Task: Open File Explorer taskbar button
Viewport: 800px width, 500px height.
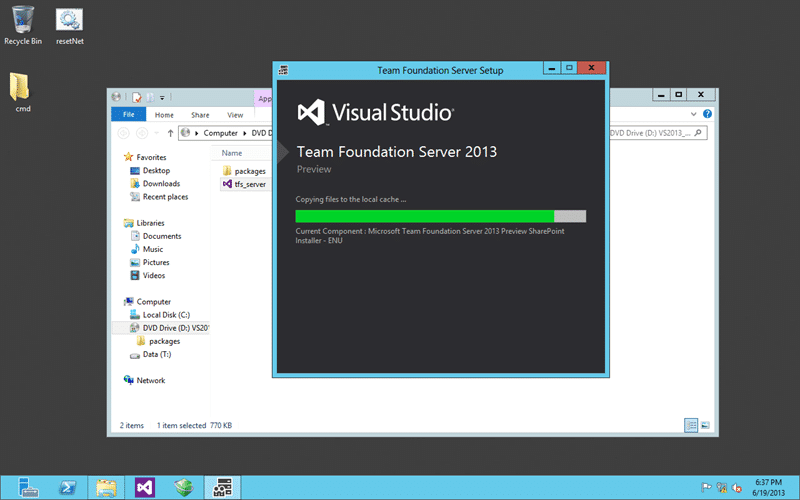Action: (106, 488)
